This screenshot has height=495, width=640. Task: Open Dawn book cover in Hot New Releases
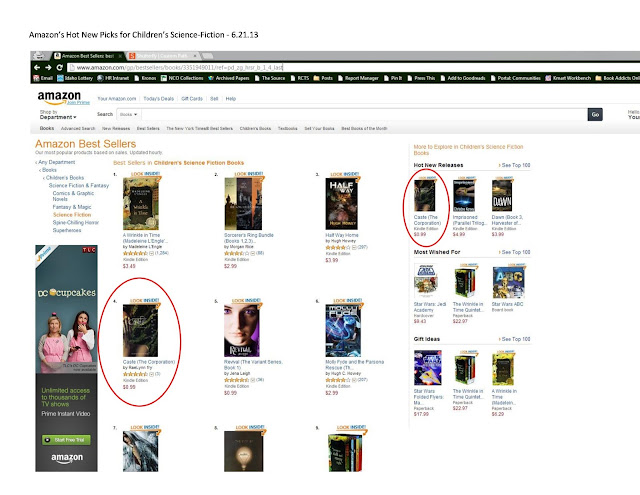click(502, 196)
